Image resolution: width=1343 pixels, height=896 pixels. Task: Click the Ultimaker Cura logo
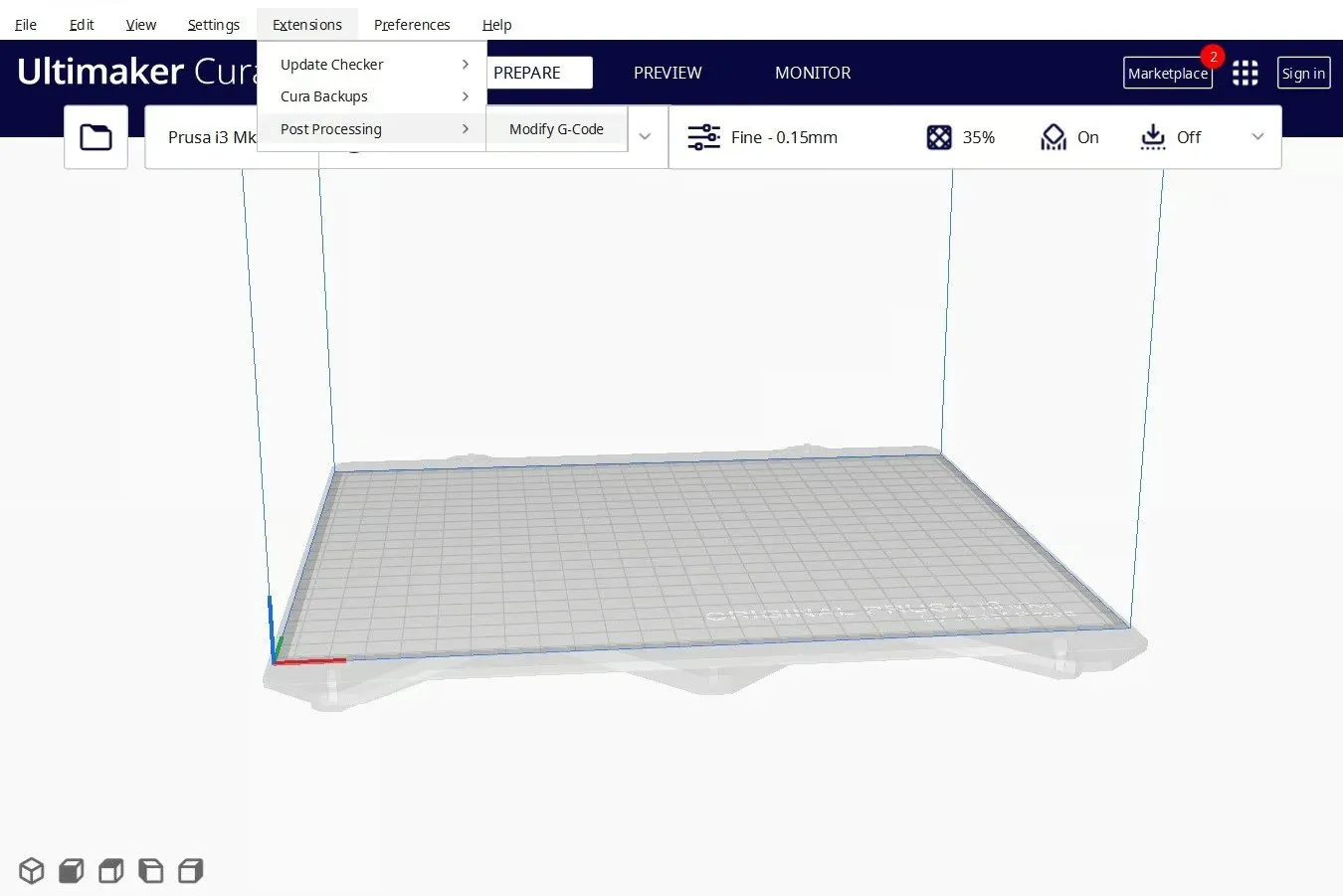[x=137, y=72]
